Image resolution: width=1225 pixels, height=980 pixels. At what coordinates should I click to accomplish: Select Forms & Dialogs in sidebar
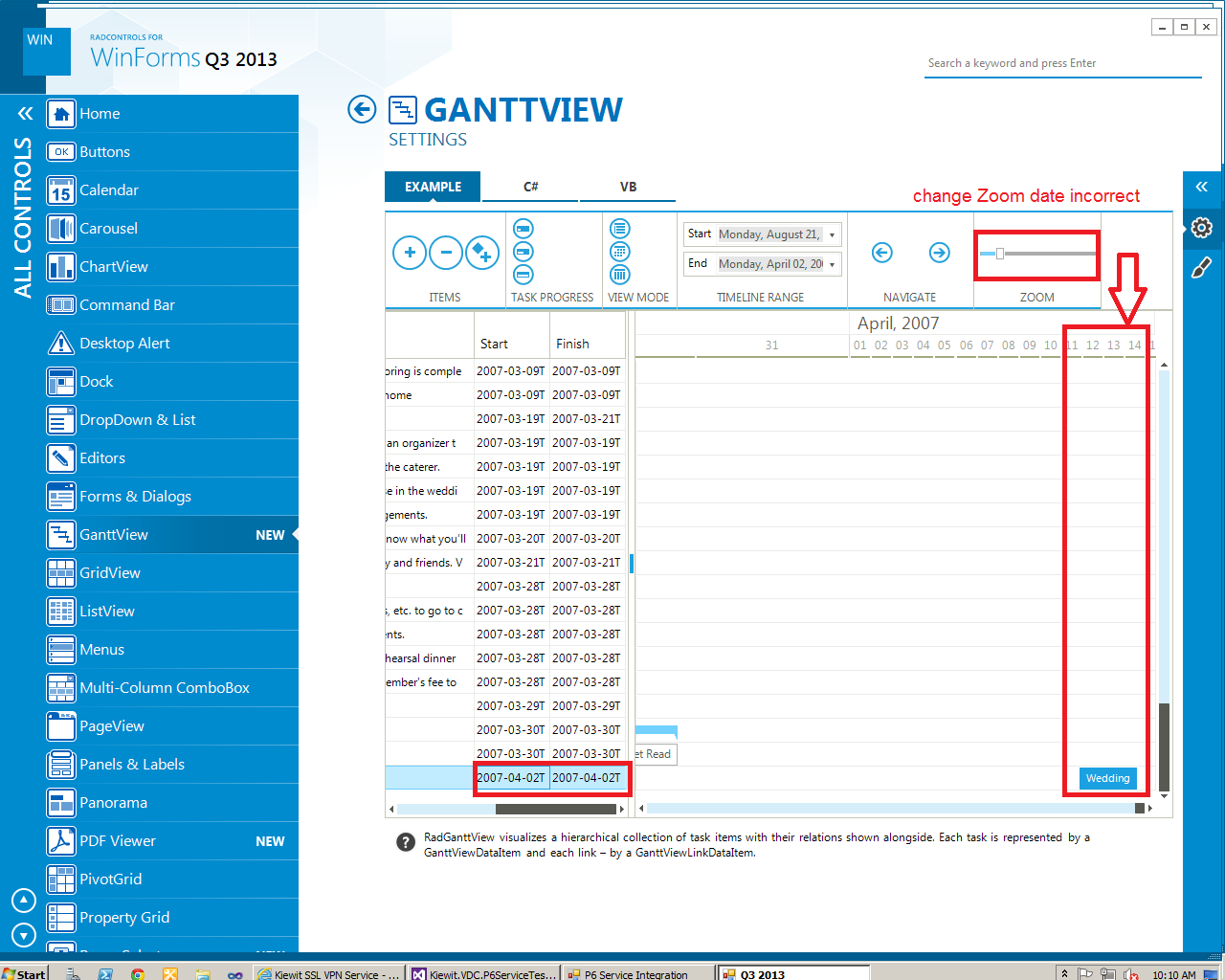[x=172, y=497]
